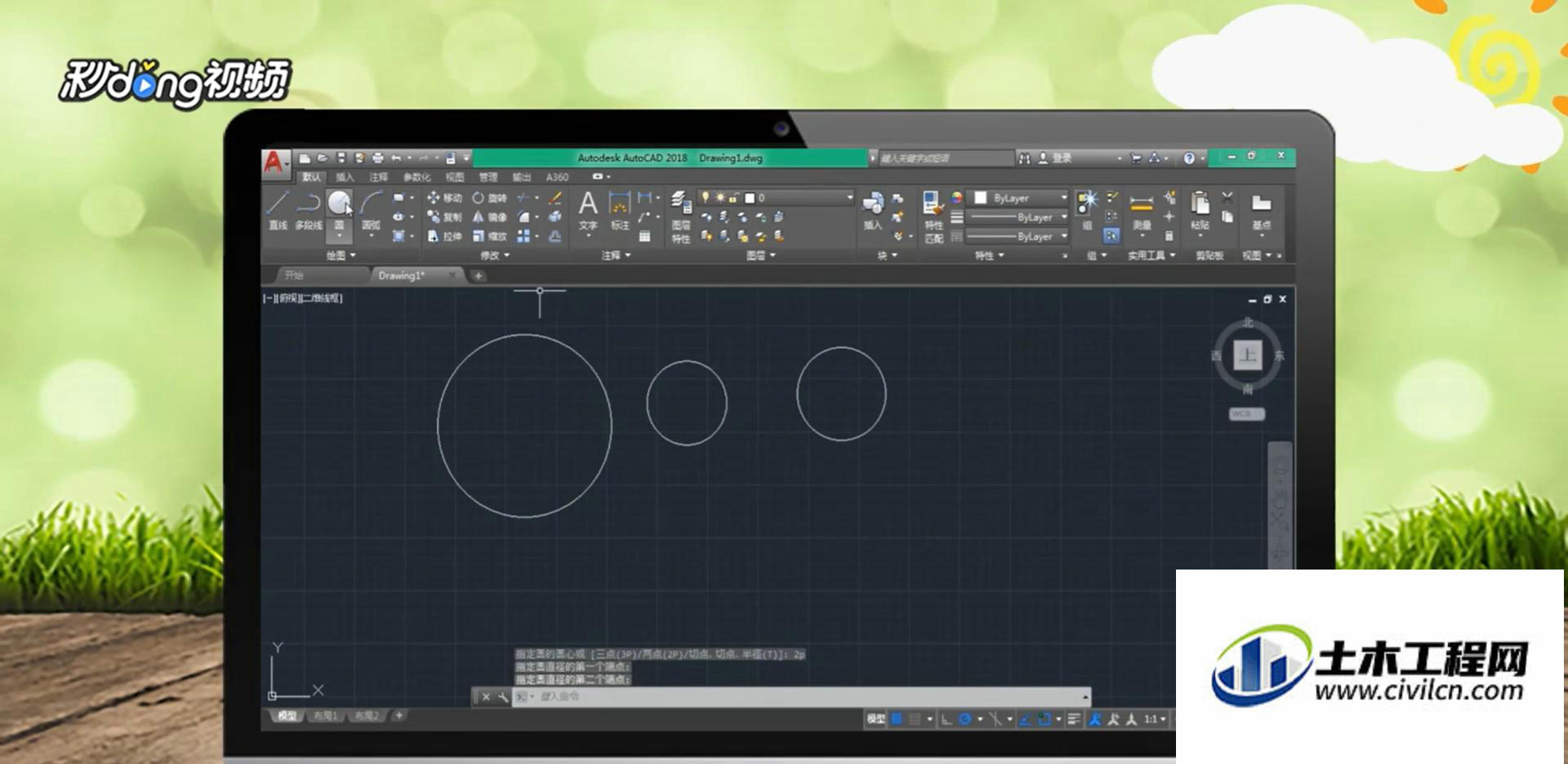The height and width of the screenshot is (764, 1568).
Task: Click the Move (移动) tool
Action: [444, 198]
